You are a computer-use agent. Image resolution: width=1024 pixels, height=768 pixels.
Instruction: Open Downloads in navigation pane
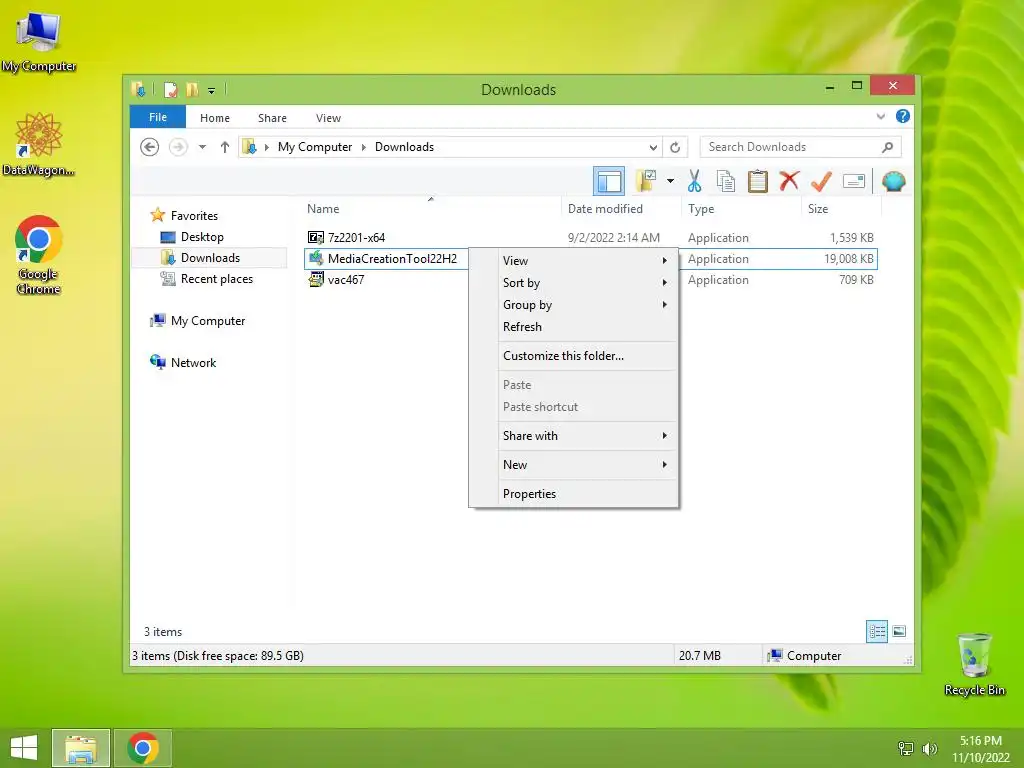coord(210,258)
